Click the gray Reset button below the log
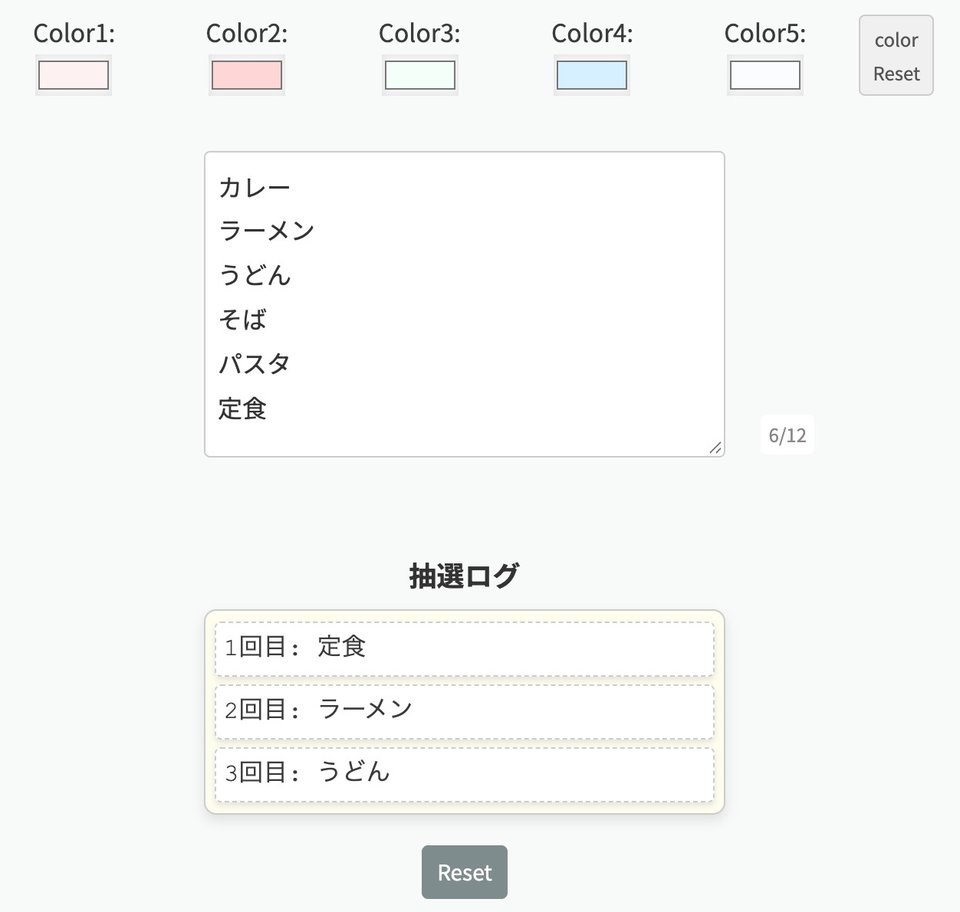The height and width of the screenshot is (912, 960). (x=465, y=872)
